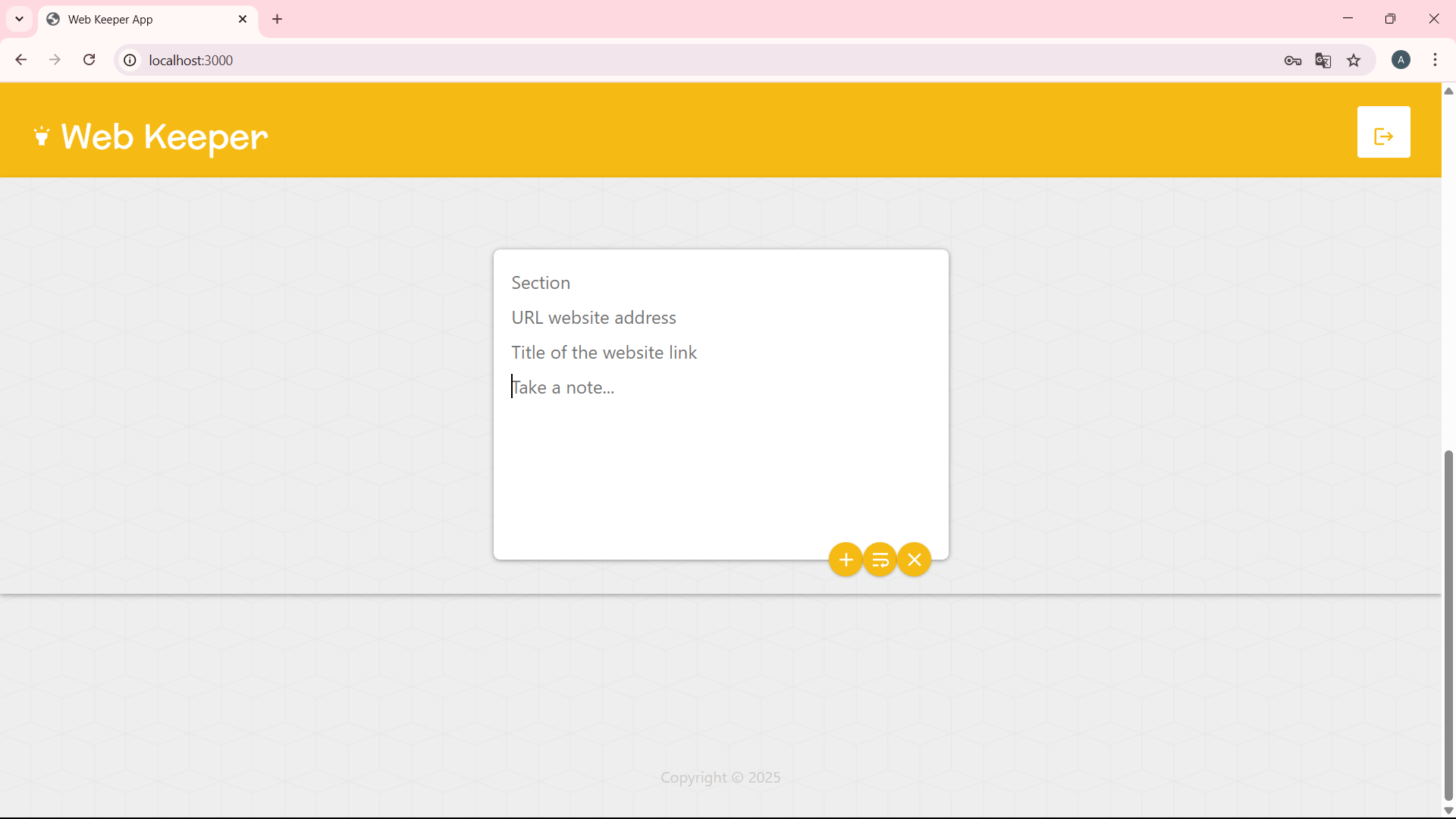Expand the tab search dropdown
The image size is (1456, 819).
(19, 19)
